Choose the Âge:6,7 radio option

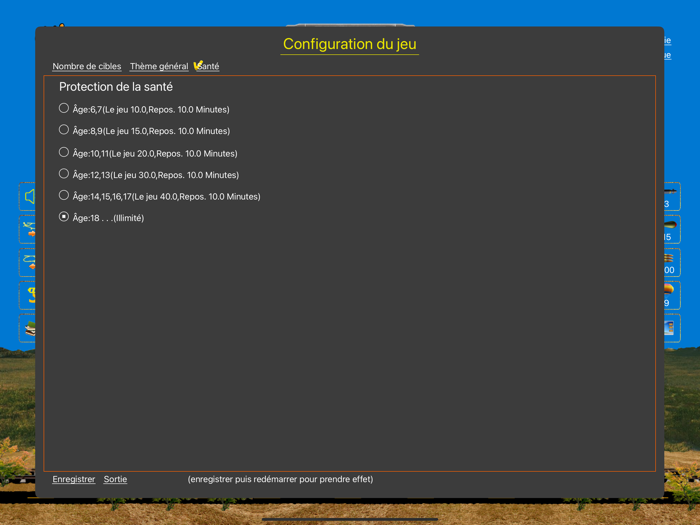64,108
